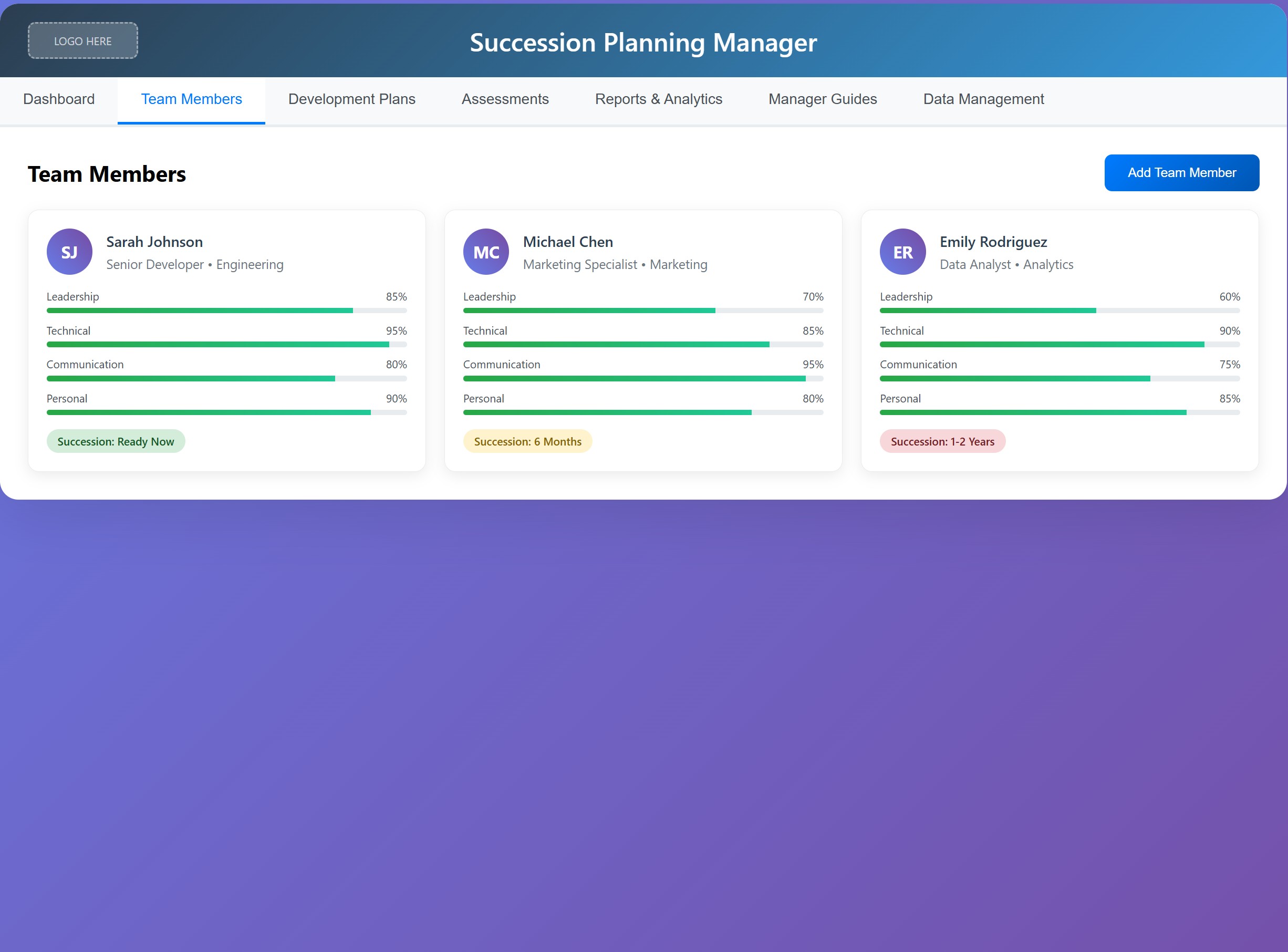Open Sarah Johnson's team member card
The height and width of the screenshot is (952, 1288).
point(227,340)
